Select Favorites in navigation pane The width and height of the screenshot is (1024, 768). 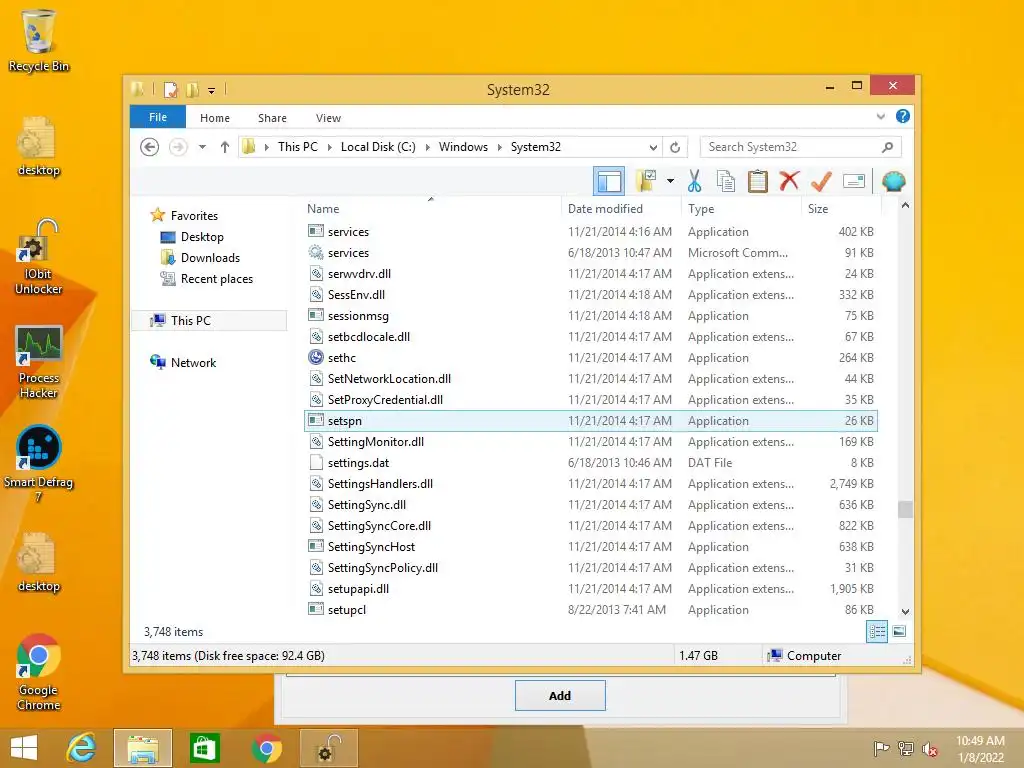(194, 216)
